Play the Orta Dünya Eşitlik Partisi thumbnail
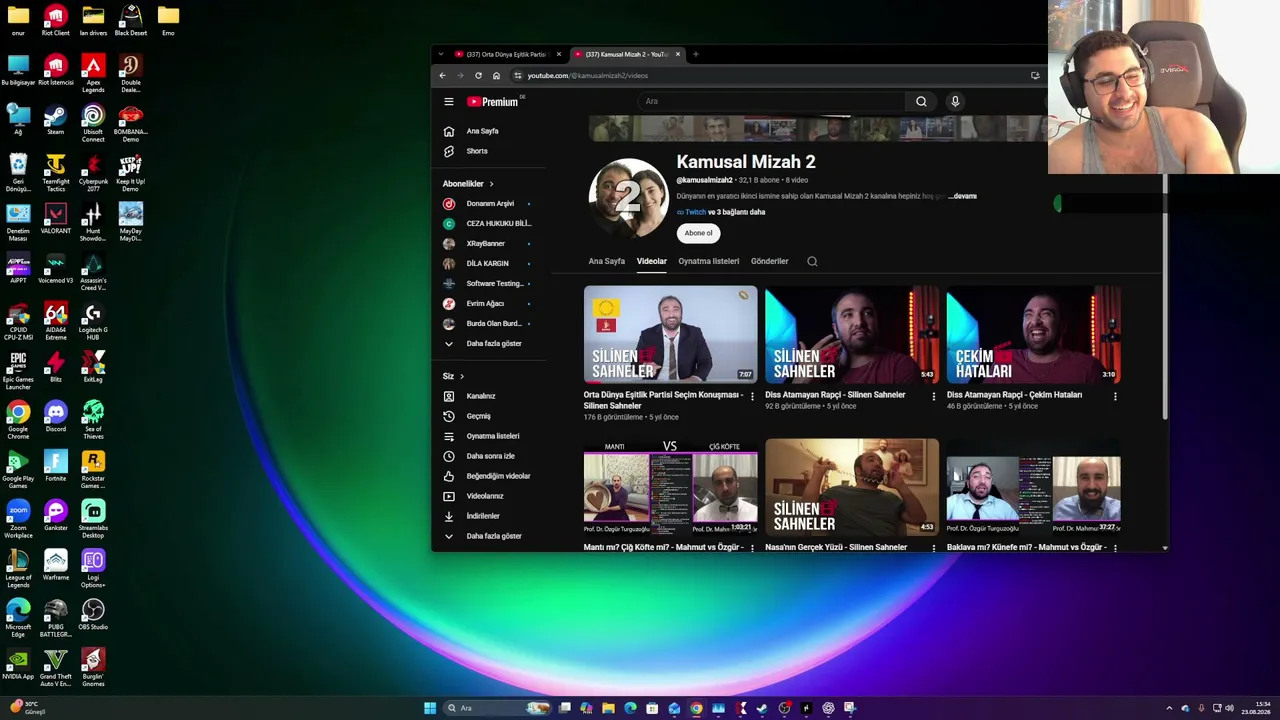1280x720 pixels. pyautogui.click(x=671, y=335)
